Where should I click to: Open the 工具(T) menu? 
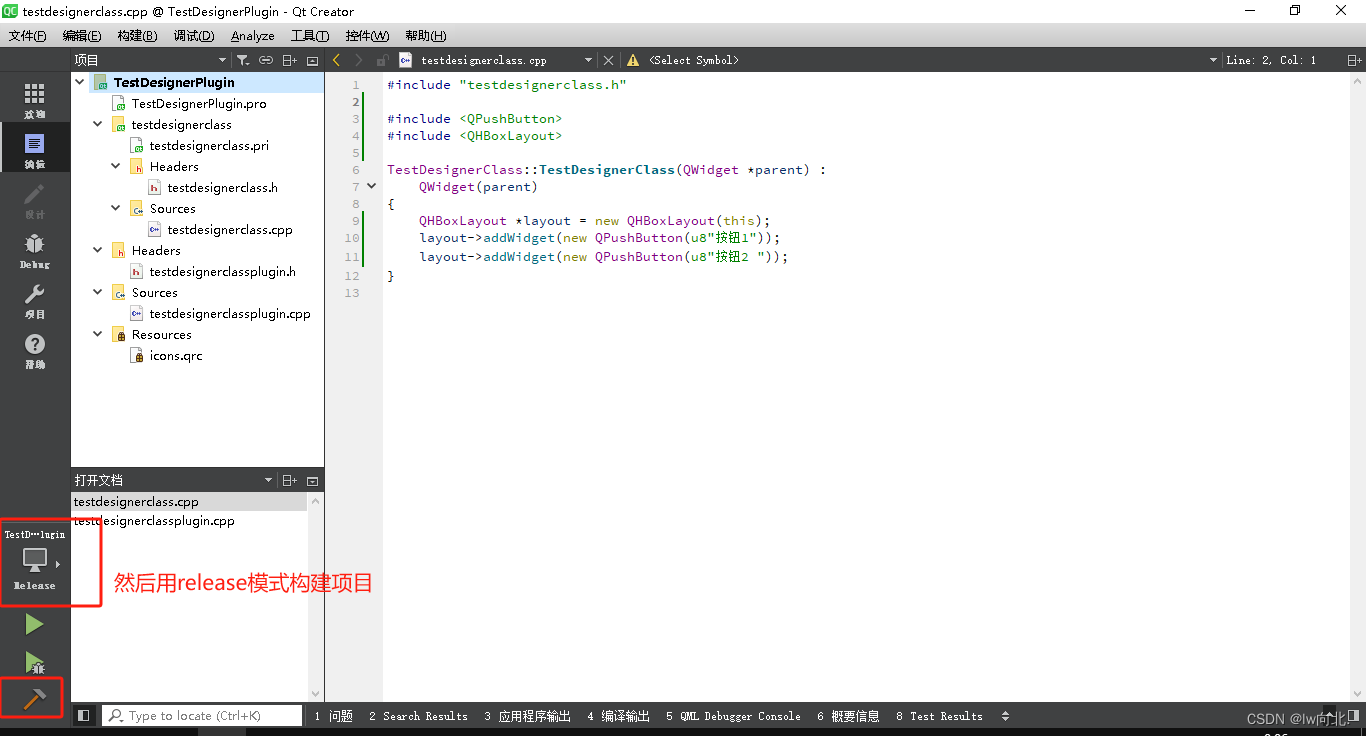coord(310,36)
